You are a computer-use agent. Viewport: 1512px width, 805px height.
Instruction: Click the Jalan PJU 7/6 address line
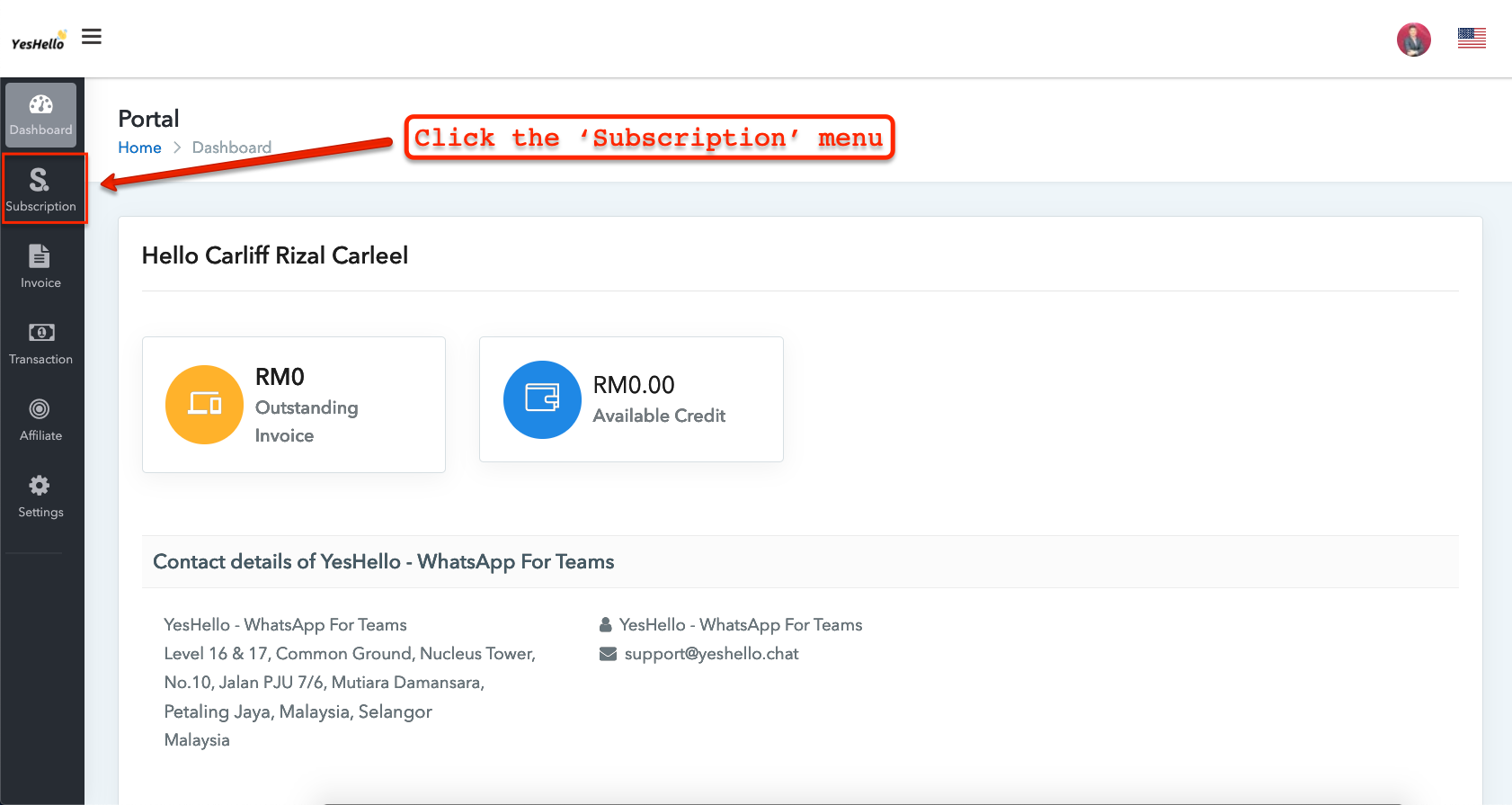point(325,683)
